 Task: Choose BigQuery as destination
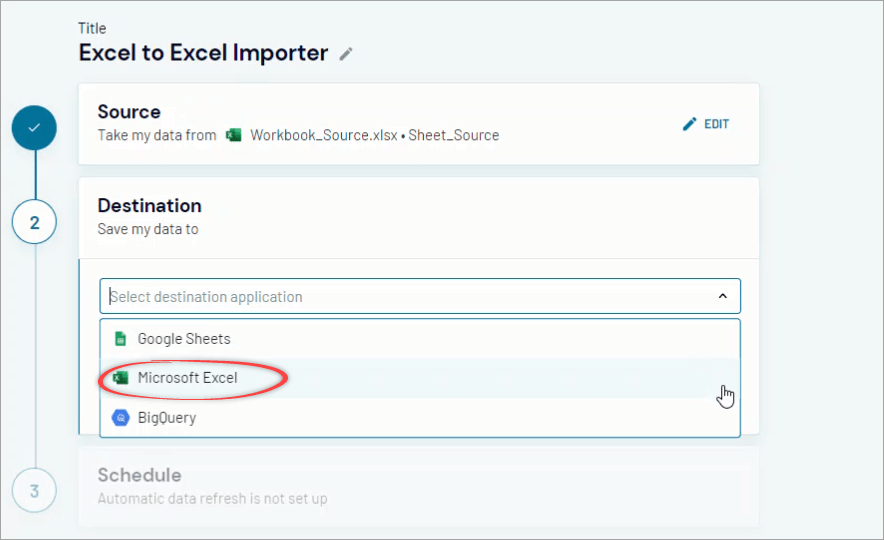coord(420,418)
